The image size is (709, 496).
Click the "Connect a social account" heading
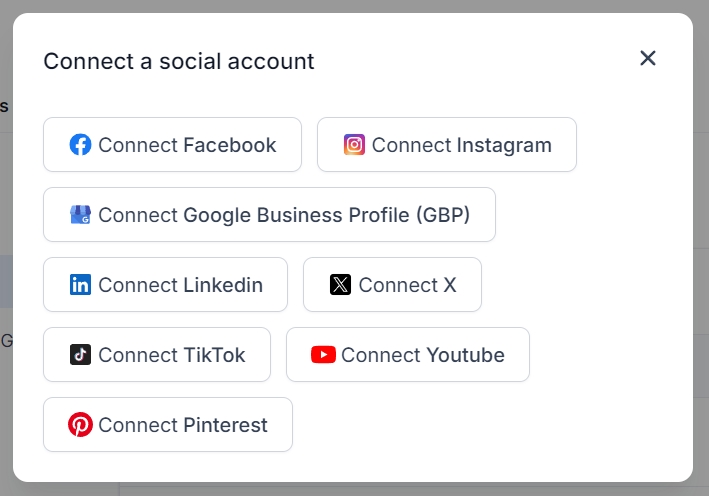(x=179, y=62)
